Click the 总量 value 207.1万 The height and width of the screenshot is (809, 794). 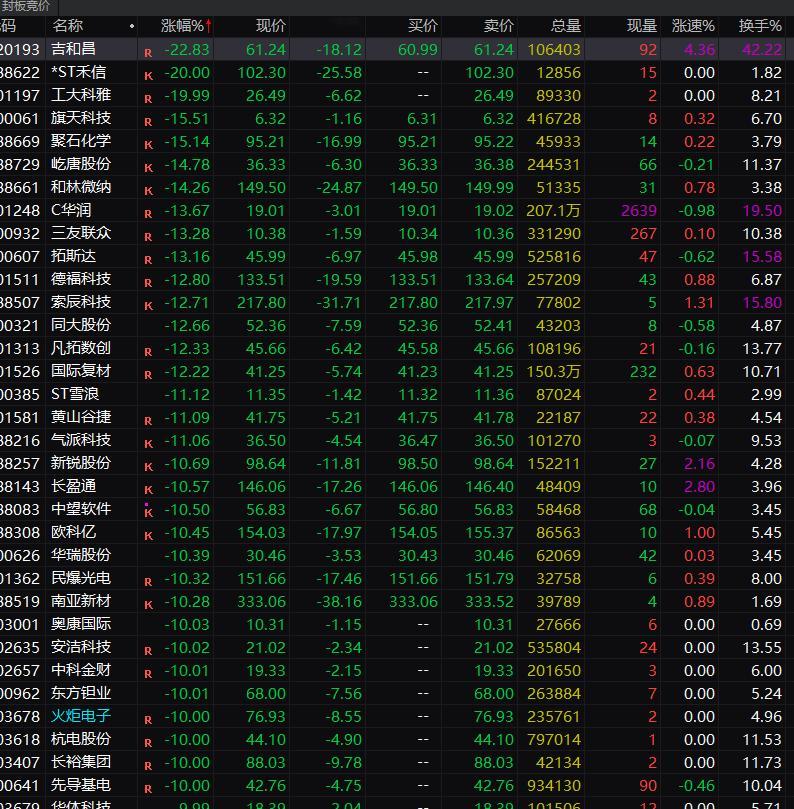coord(554,211)
